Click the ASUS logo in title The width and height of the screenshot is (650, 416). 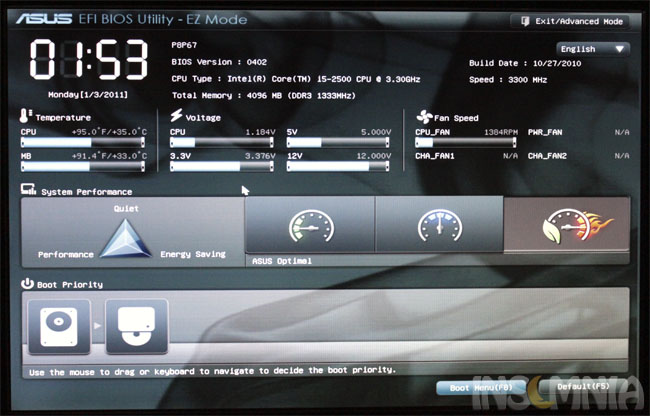click(x=44, y=19)
